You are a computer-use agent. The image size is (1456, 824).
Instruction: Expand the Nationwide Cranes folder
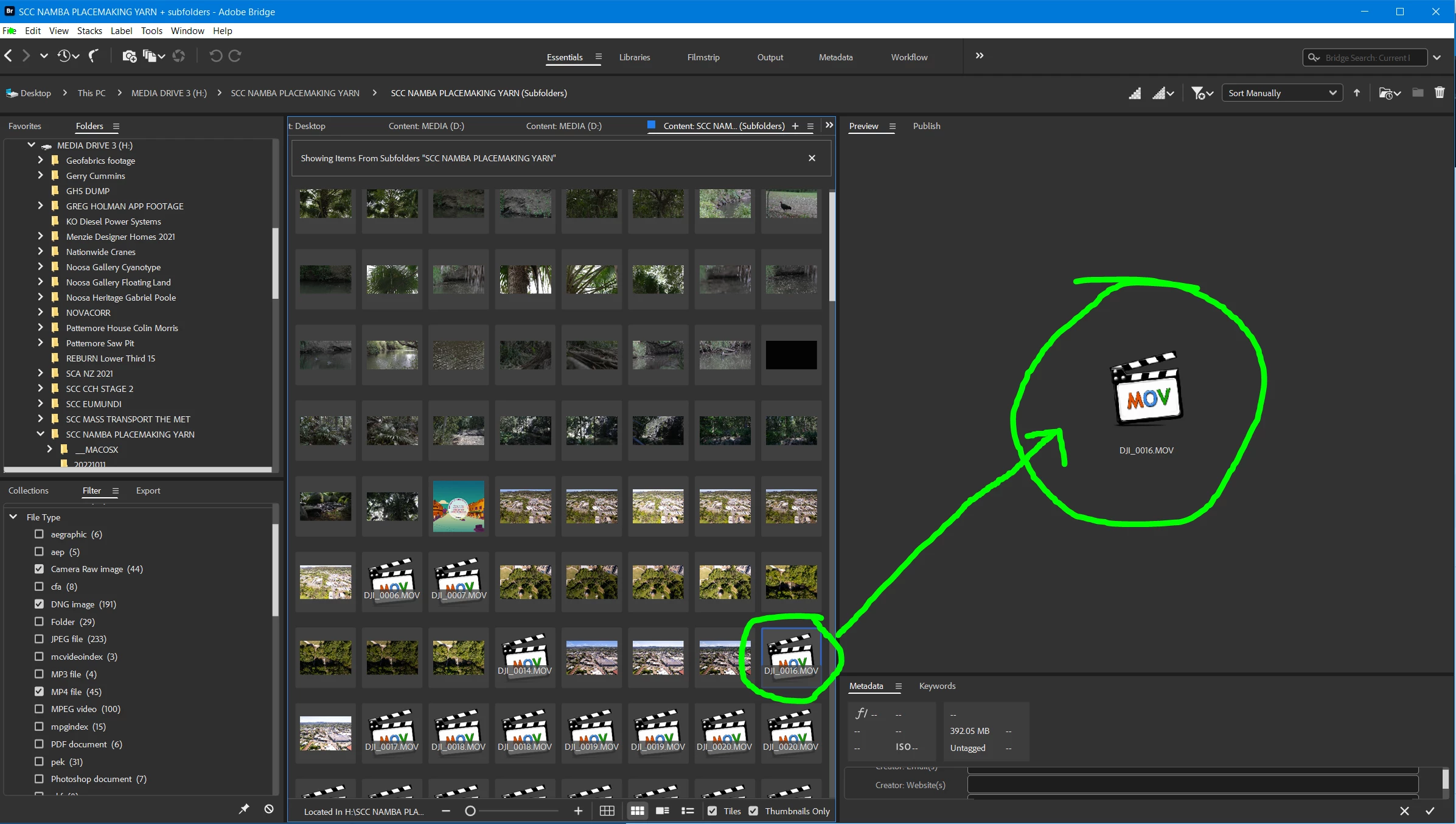pyautogui.click(x=40, y=251)
